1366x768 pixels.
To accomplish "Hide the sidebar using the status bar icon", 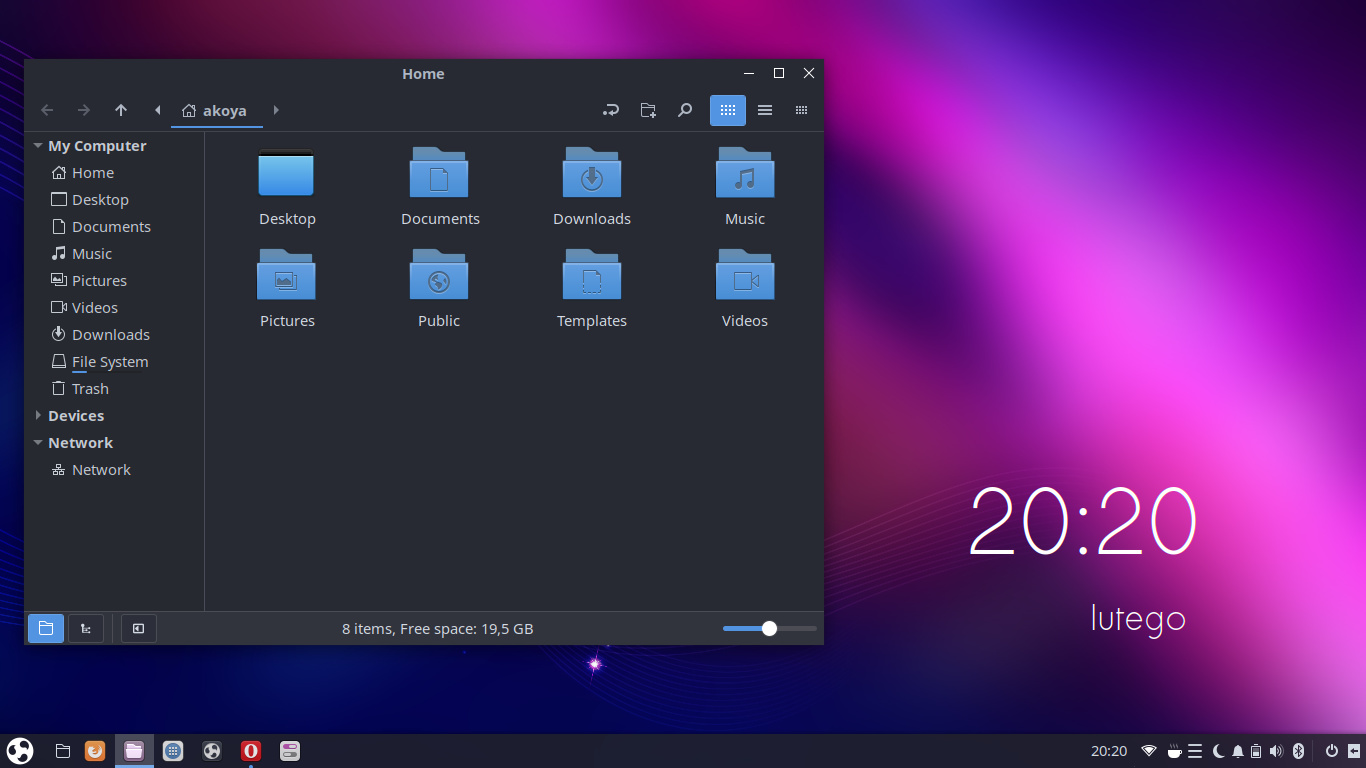I will 138,628.
